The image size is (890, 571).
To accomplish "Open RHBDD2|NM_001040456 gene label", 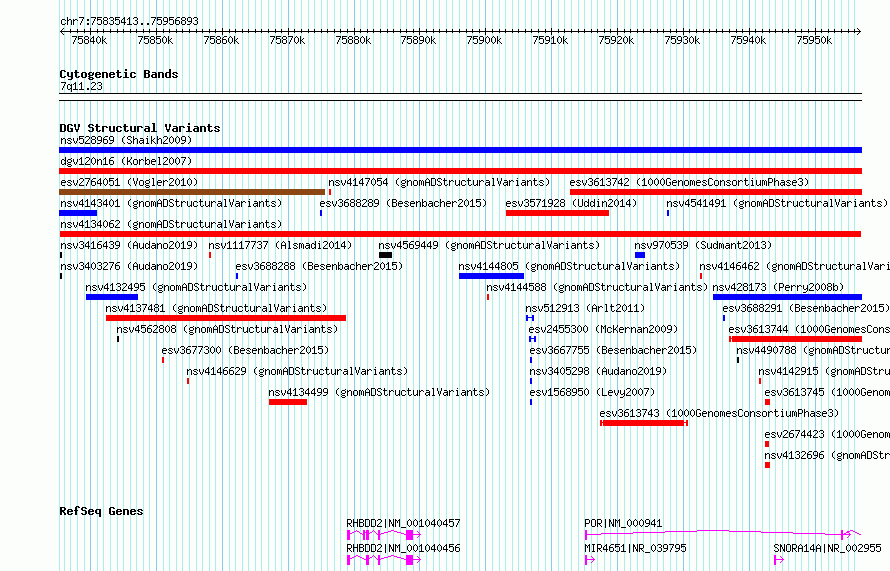I will (403, 548).
